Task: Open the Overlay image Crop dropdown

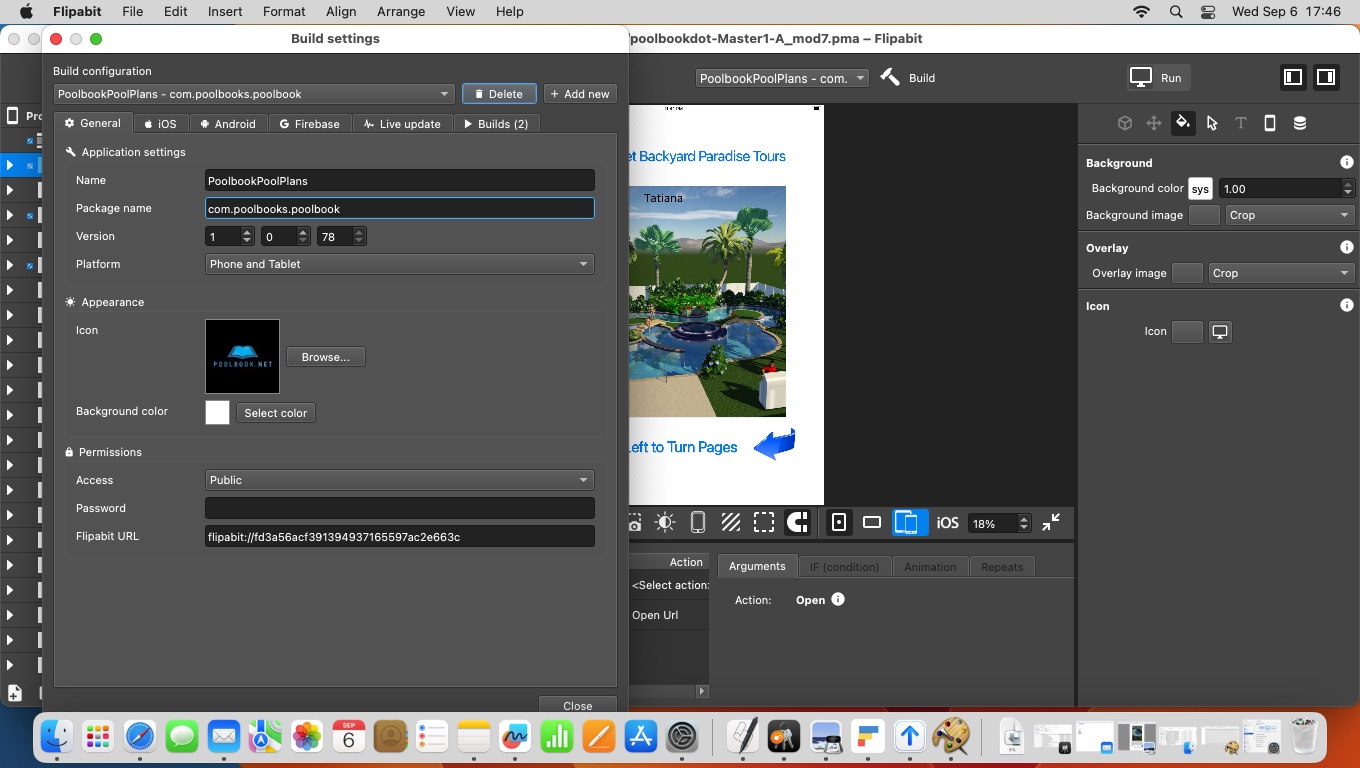Action: (x=1280, y=273)
